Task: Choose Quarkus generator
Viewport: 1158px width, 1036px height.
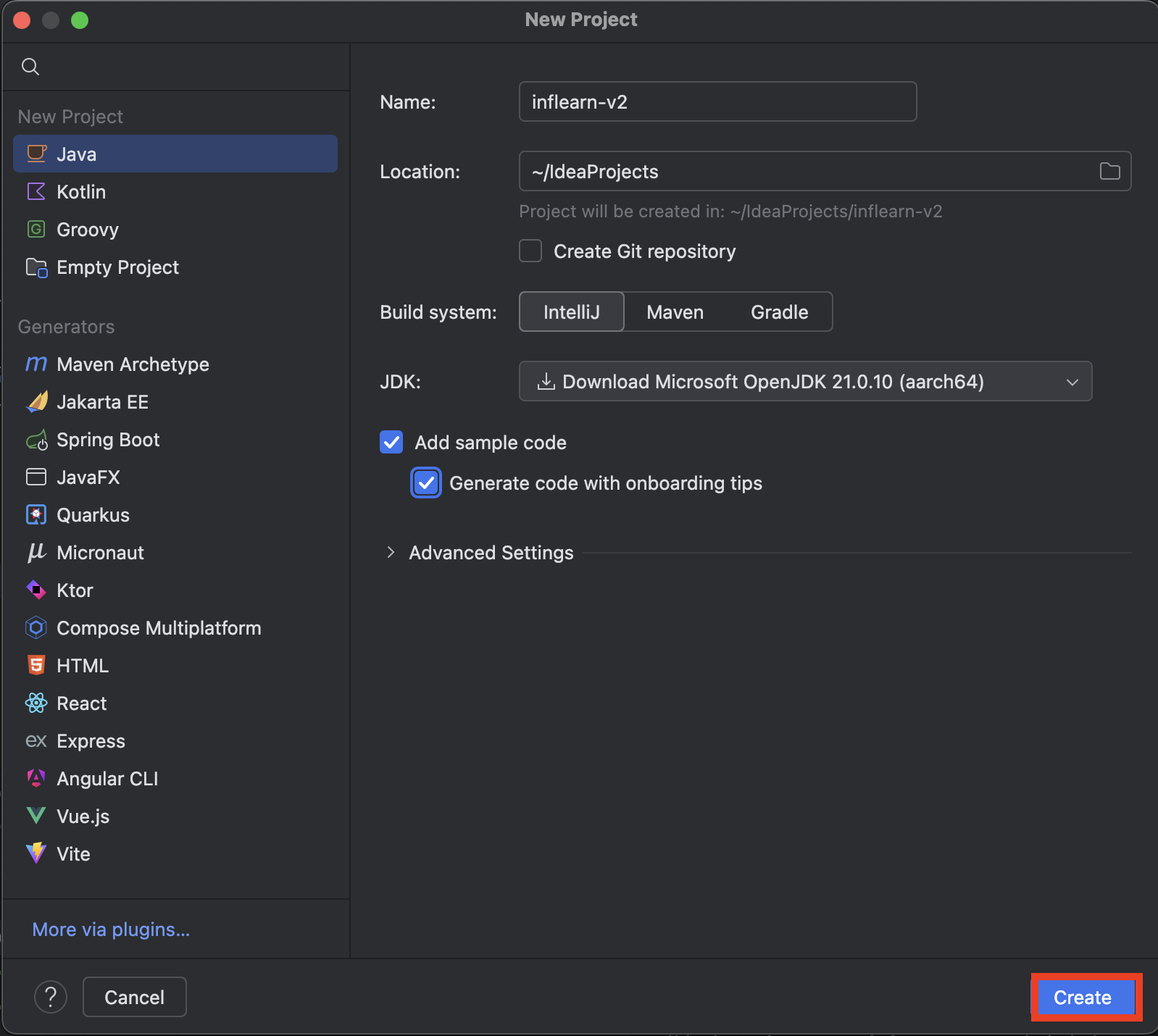Action: 175,514
